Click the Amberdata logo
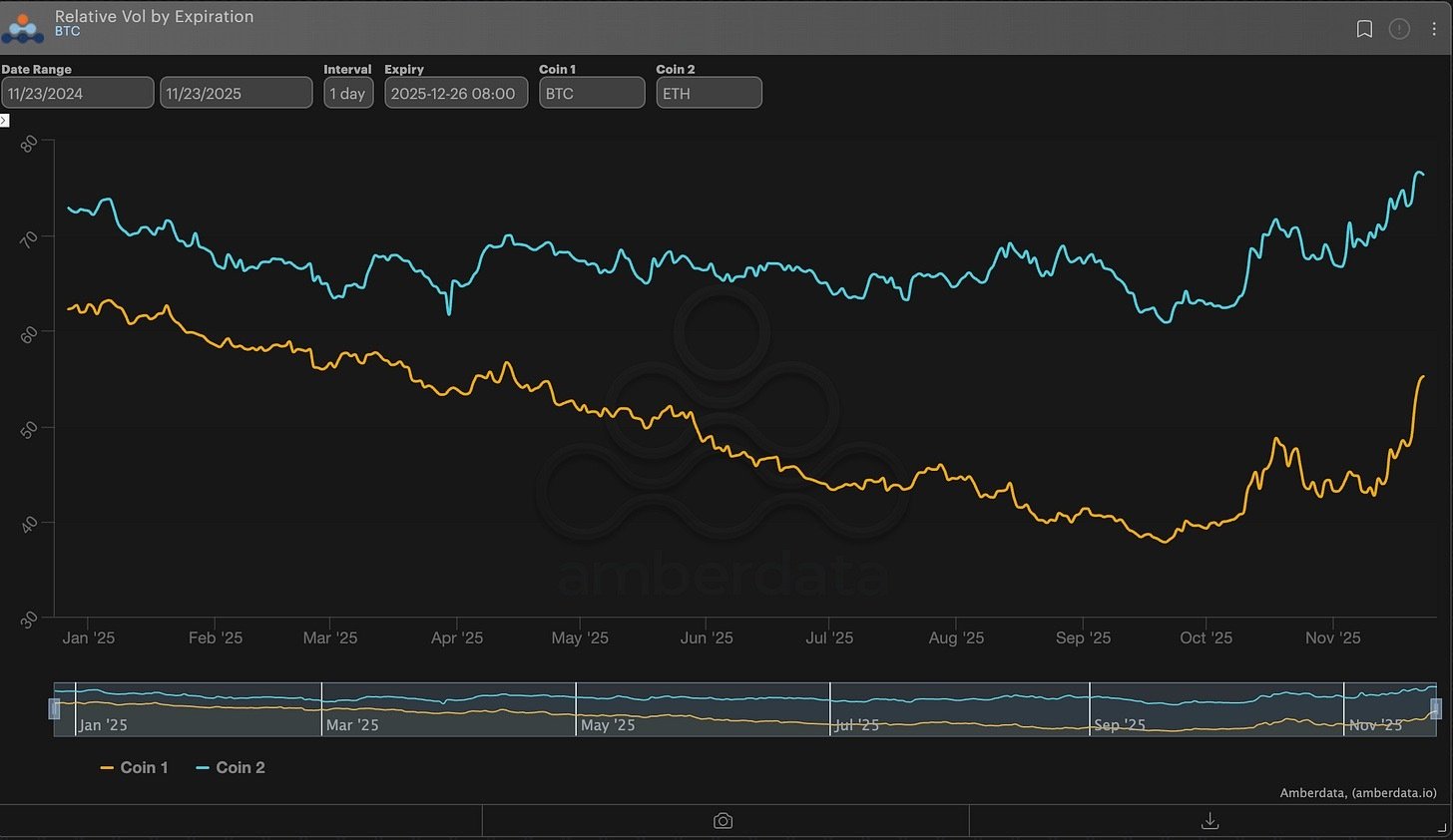This screenshot has width=1453, height=840. tap(22, 28)
